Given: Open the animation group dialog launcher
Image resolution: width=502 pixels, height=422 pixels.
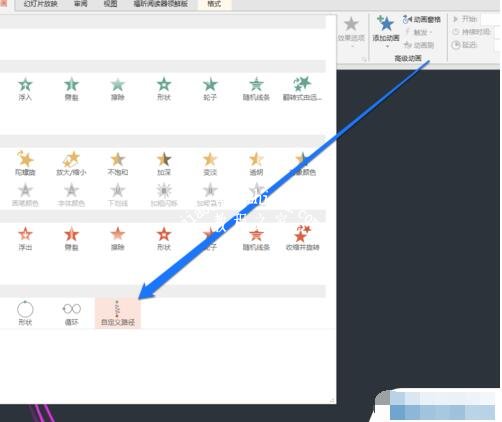Looking at the screenshot, I should (364, 60).
